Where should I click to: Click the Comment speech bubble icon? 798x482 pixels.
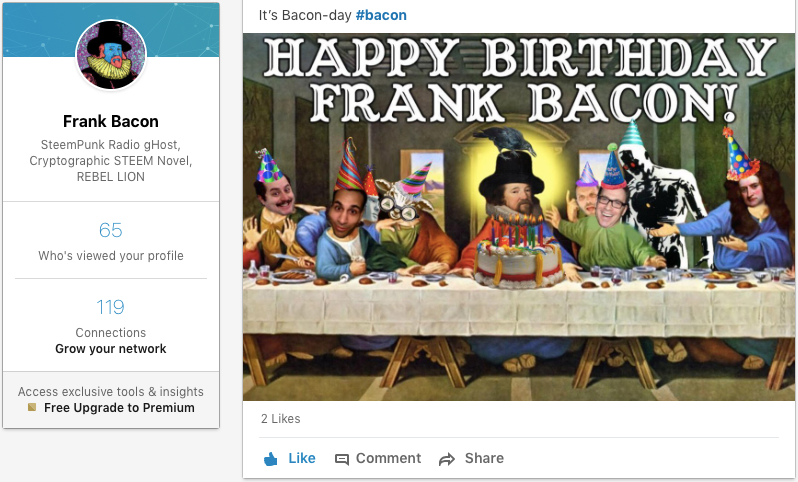pos(341,459)
